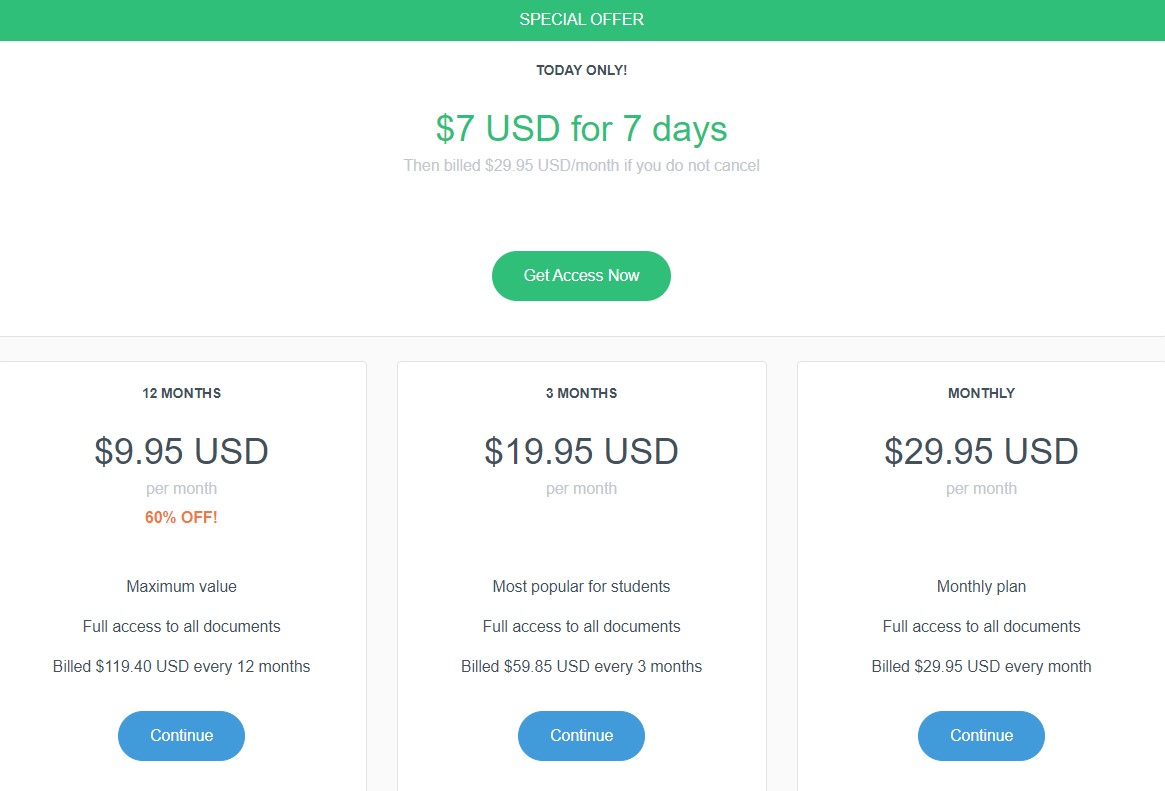Click the $29.95 USD plan price
Screen dimensions: 1165x791
pos(981,451)
